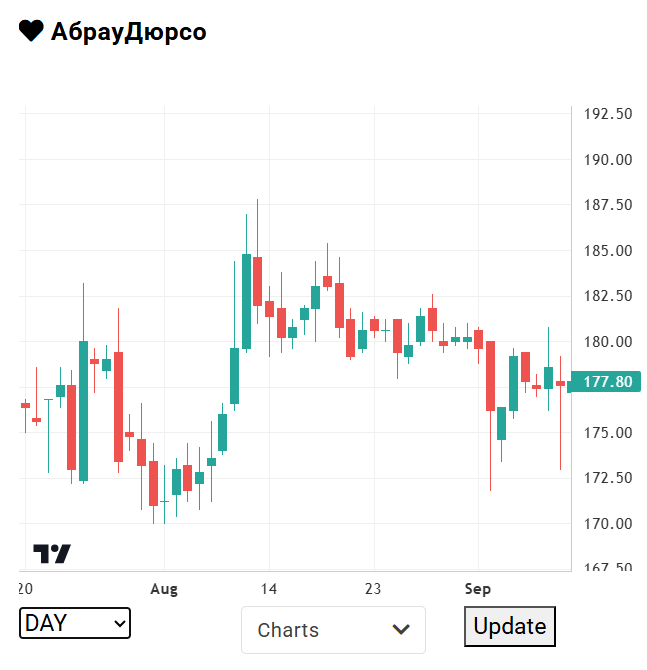Select the 180.00 price axis label
647x670 pixels.
coord(608,342)
